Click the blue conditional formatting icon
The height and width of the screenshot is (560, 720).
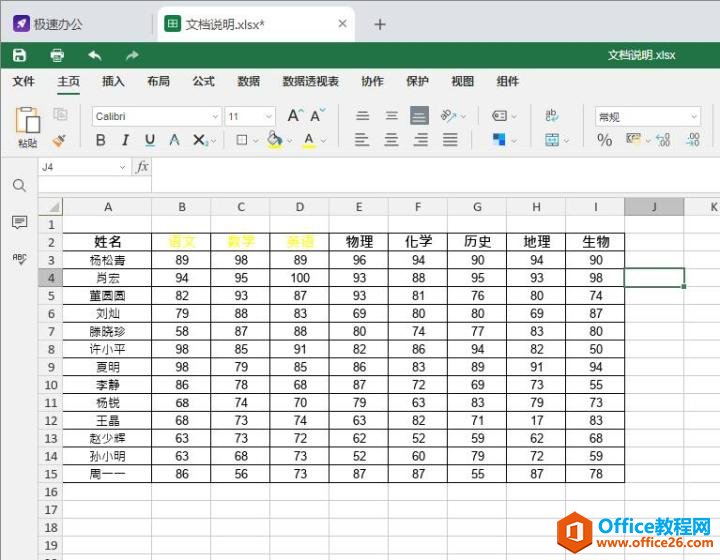(x=499, y=140)
